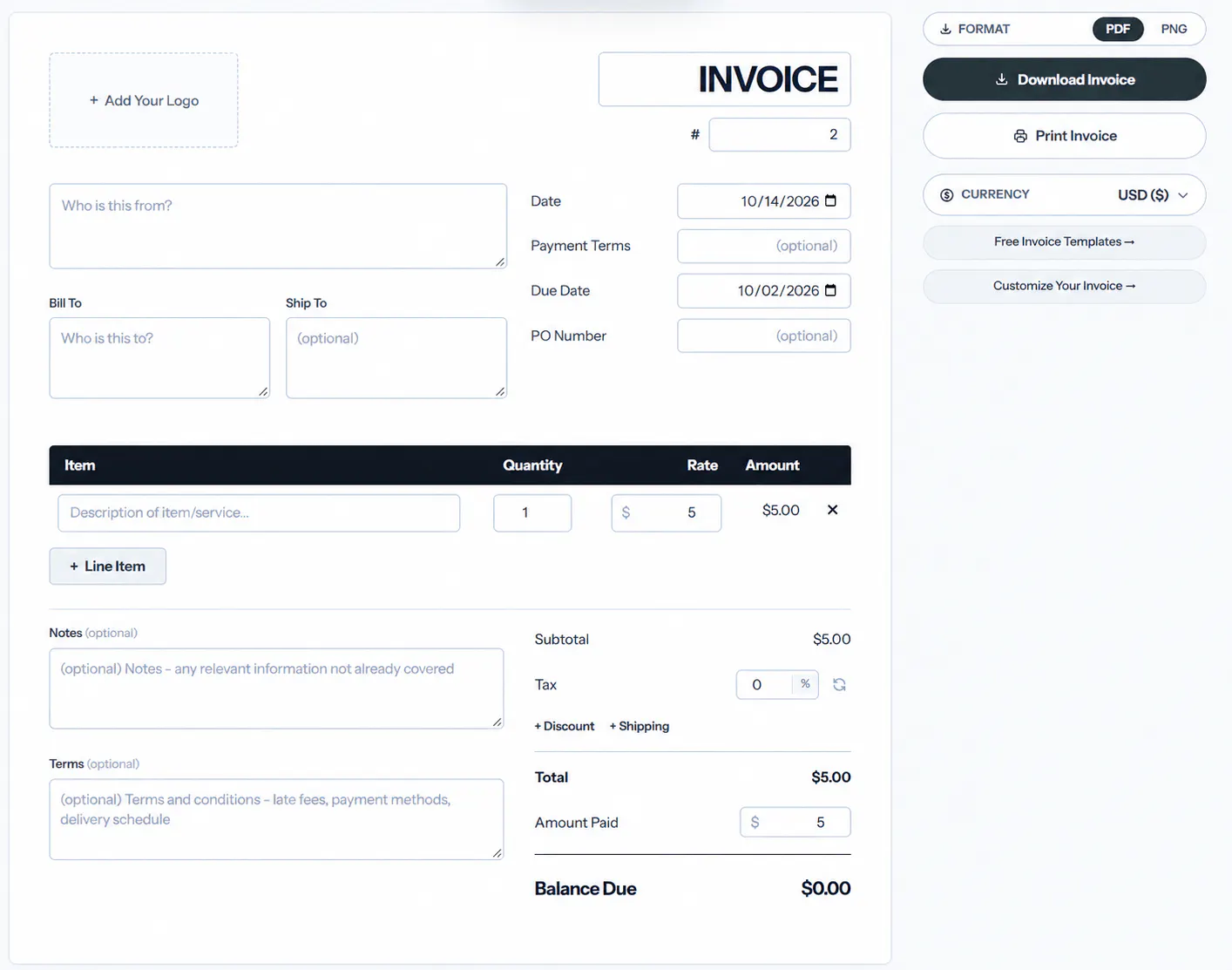Edit the Amount Paid field
The width and height of the screenshot is (1232, 970).
point(795,822)
